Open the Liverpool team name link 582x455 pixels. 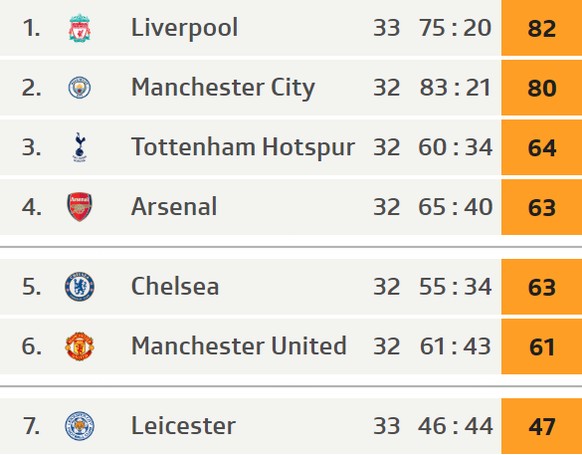[184, 29]
